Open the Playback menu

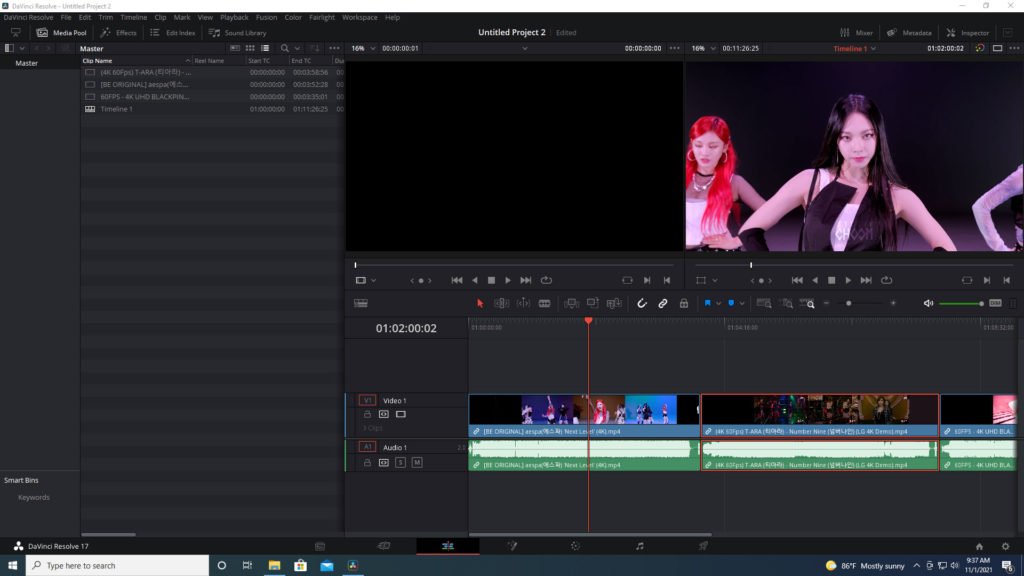(x=234, y=17)
